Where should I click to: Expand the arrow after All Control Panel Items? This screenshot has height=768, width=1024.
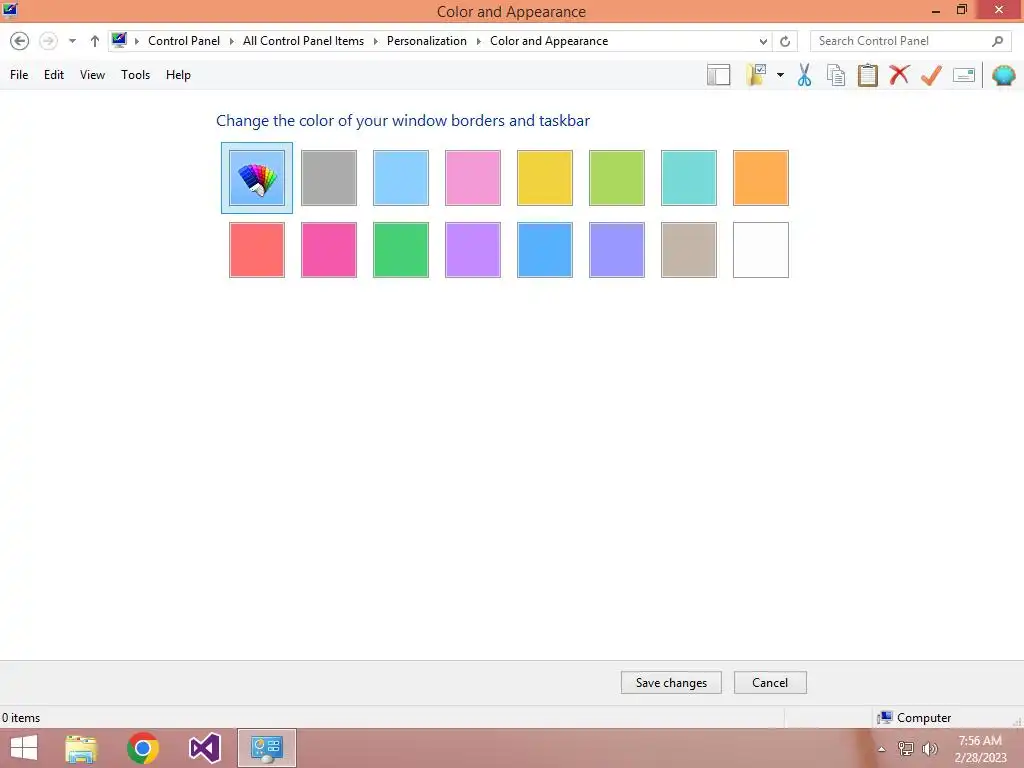tap(376, 41)
